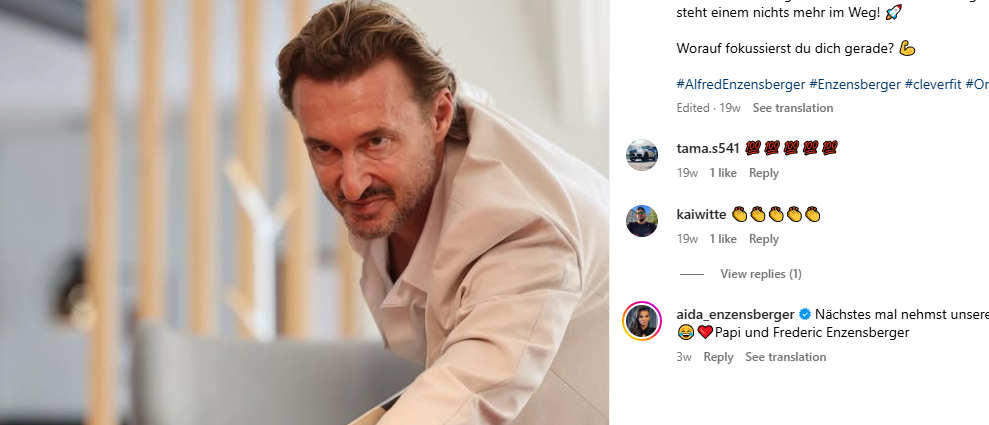View aida_enzensberger's story avatar
Image resolution: width=989 pixels, height=425 pixels.
[x=642, y=321]
